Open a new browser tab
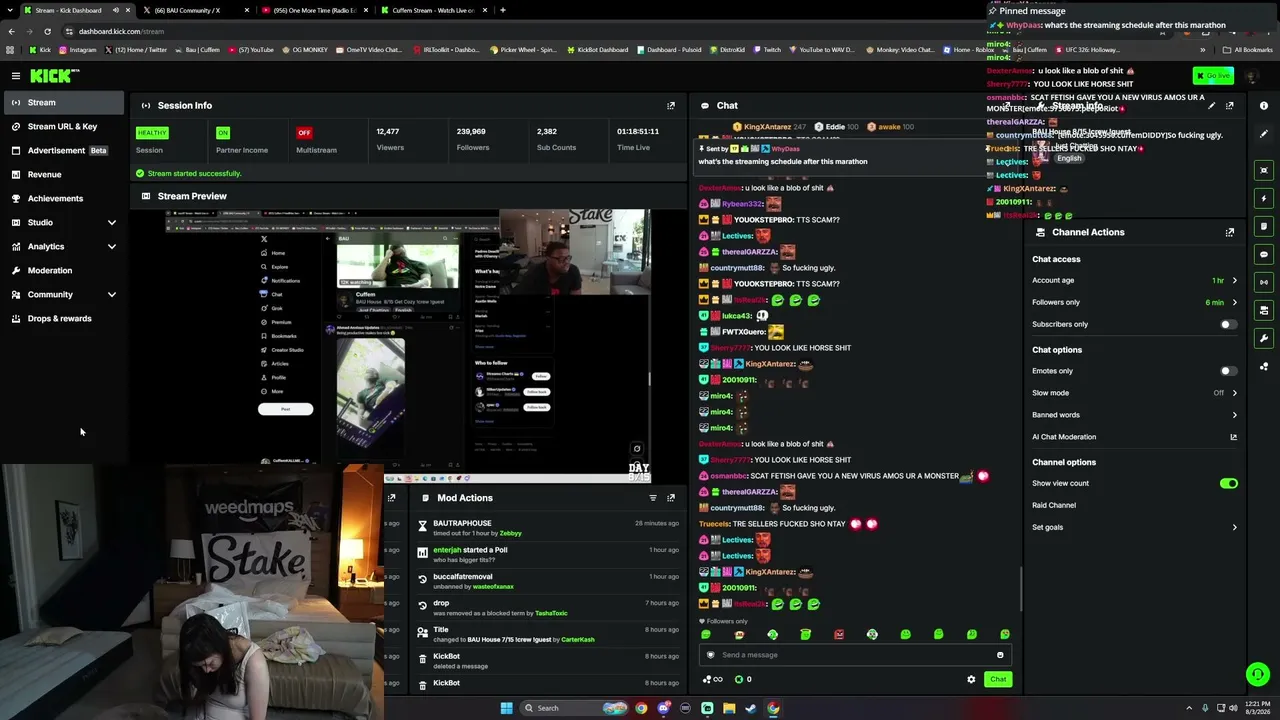Screen dimensions: 1280x720 coord(502,10)
